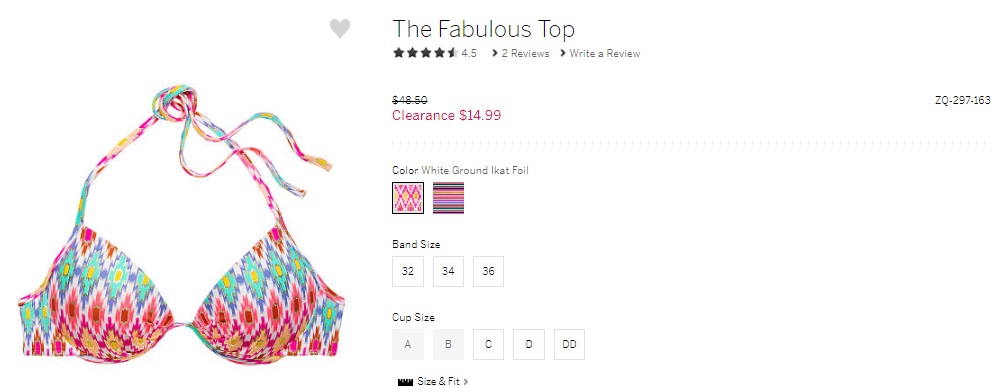996x392 pixels.
Task: Select band size 36
Action: point(488,271)
